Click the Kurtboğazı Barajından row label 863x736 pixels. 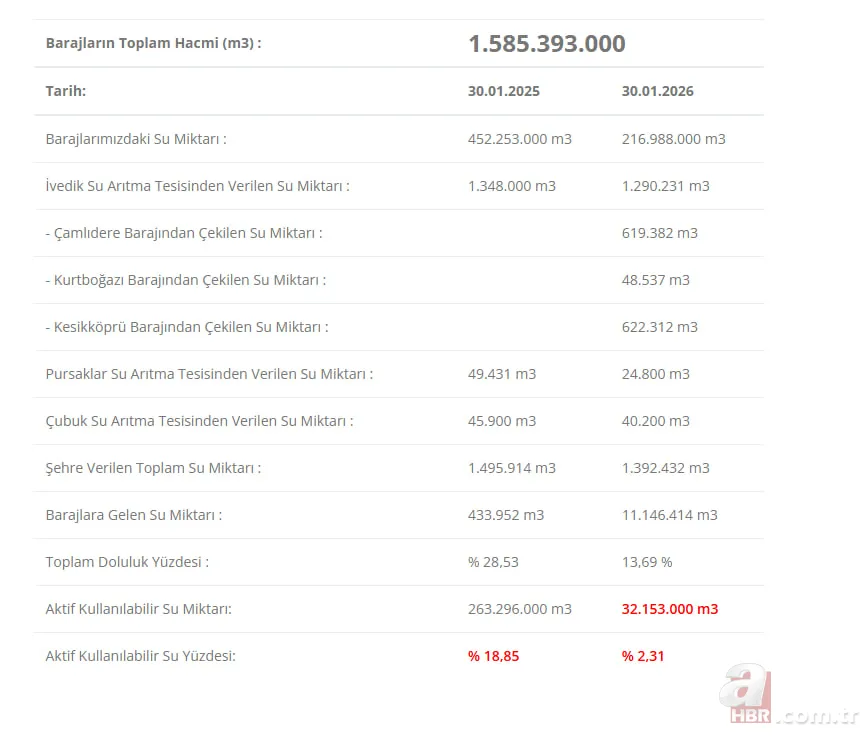pos(185,280)
